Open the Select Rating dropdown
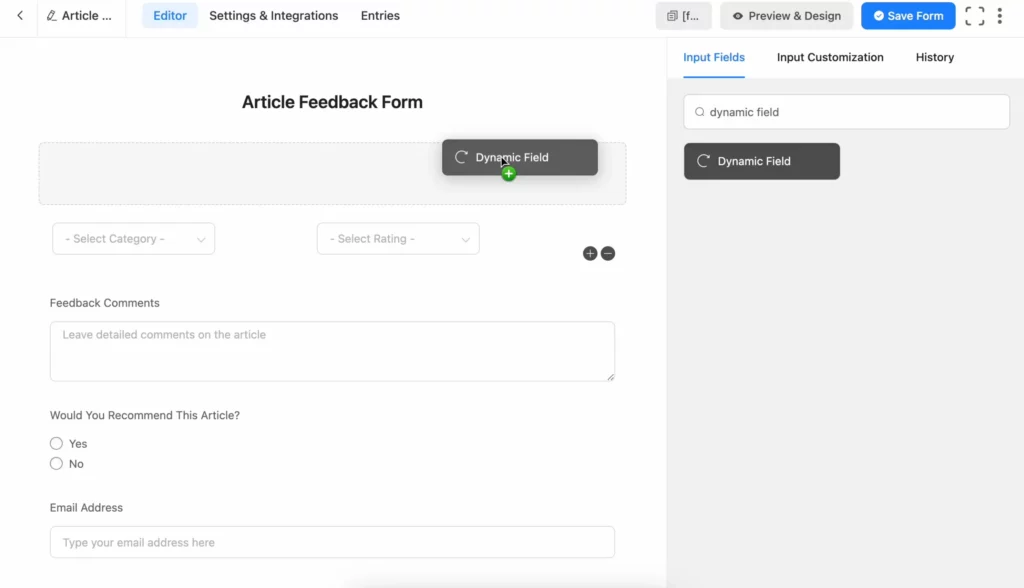This screenshot has width=1024, height=588. coord(398,238)
